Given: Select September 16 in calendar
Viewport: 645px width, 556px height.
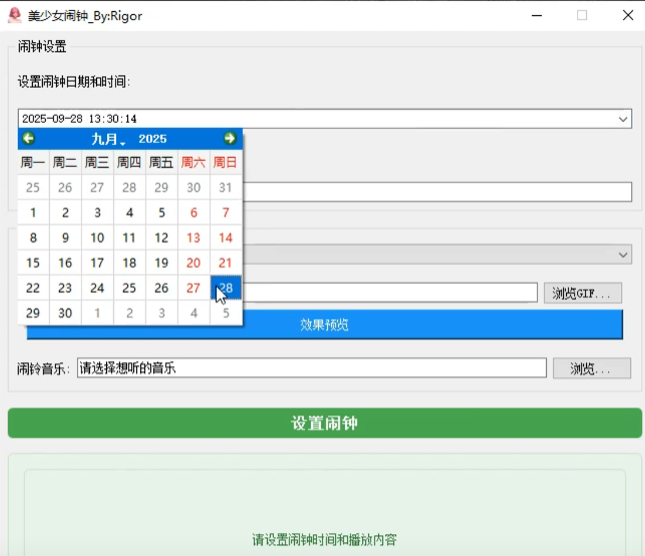Looking at the screenshot, I should coord(65,263).
